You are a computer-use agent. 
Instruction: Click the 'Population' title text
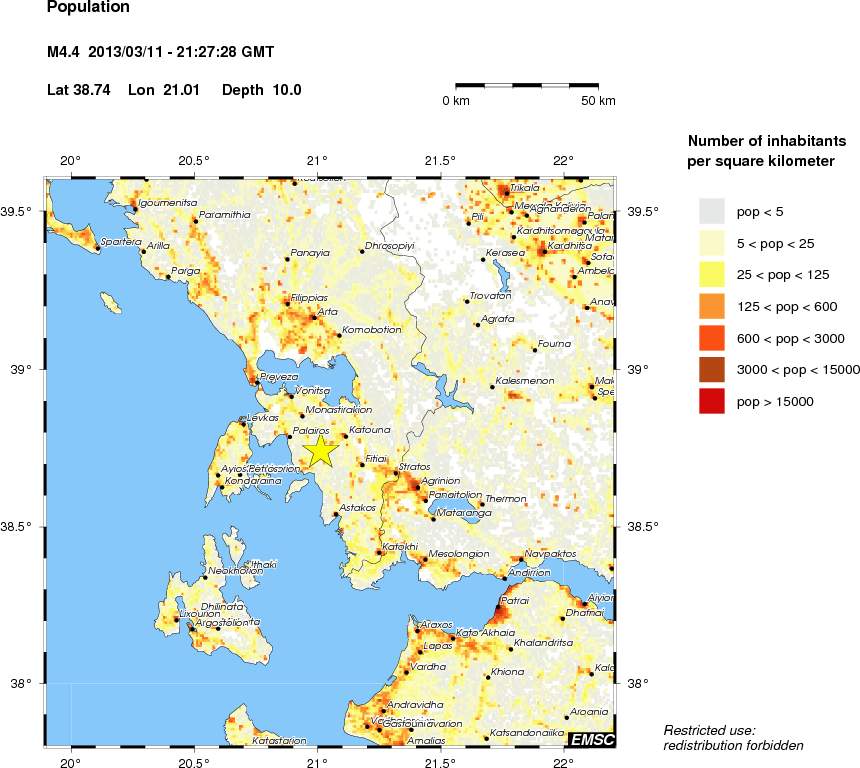pos(88,8)
